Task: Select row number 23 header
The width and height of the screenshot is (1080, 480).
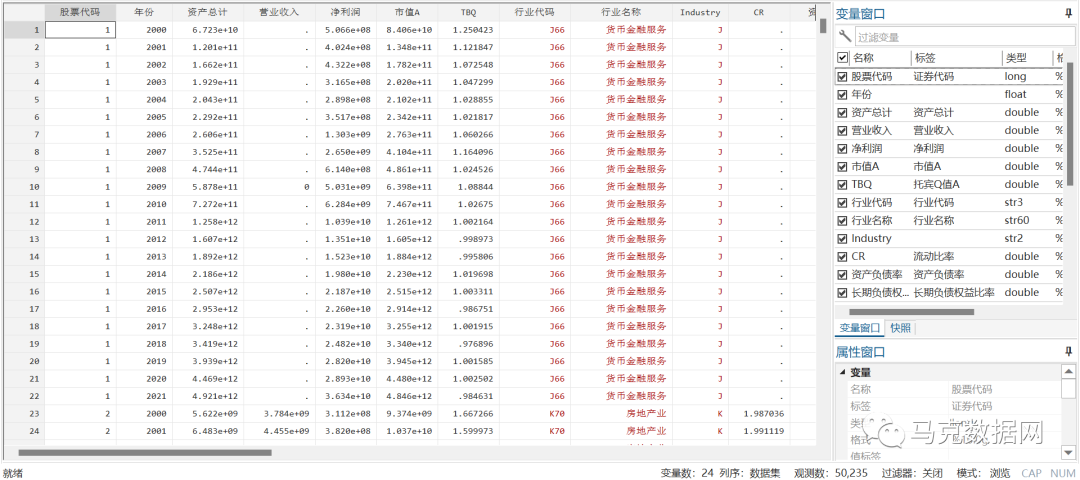Action: pos(23,413)
